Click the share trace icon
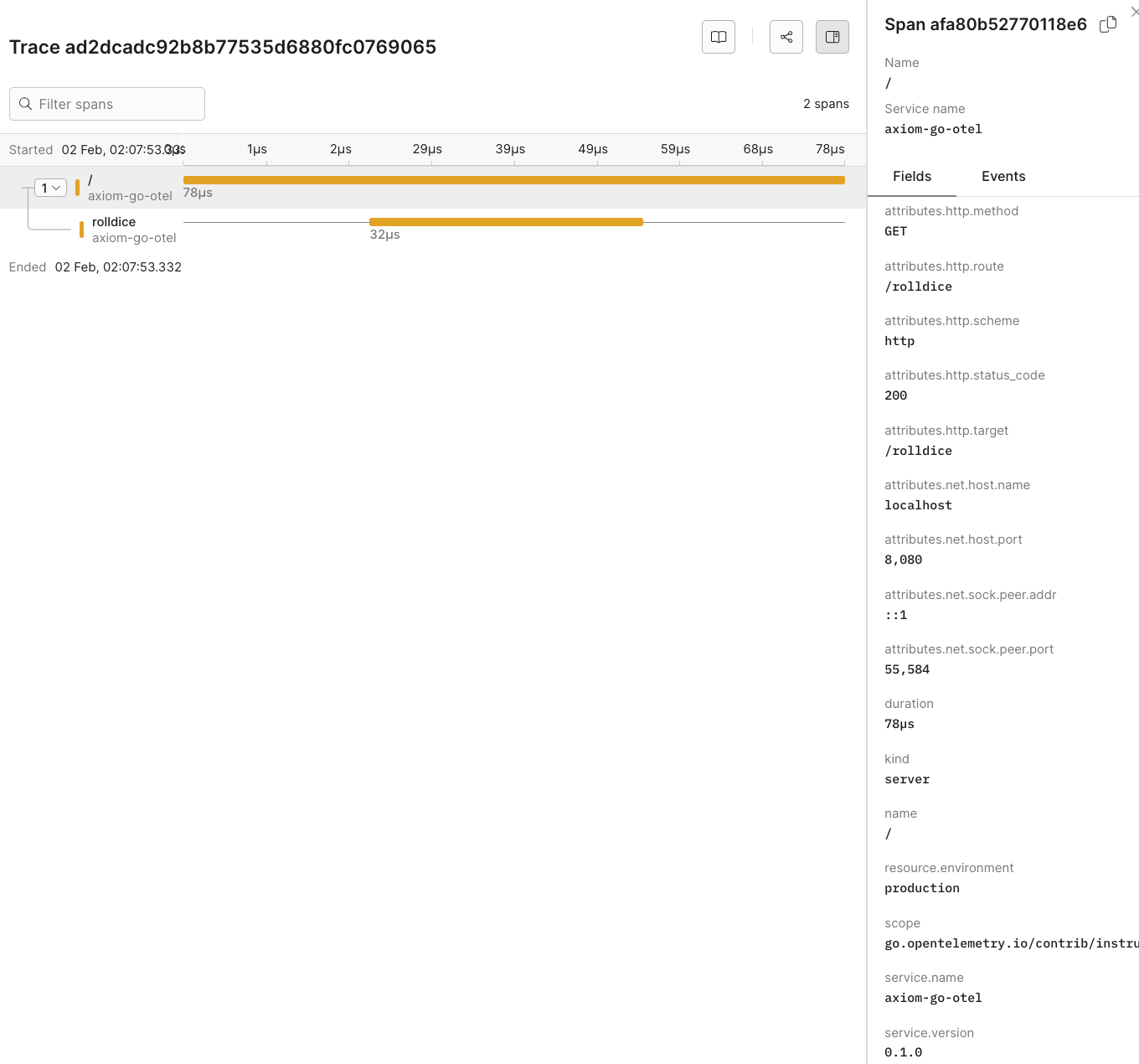 tap(786, 37)
